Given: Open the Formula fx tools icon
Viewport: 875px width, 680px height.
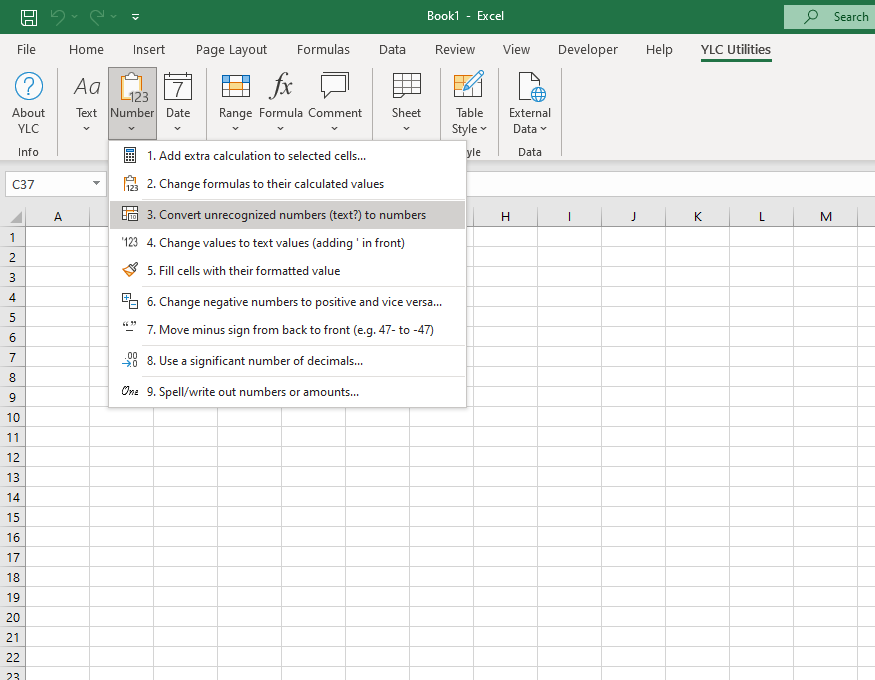Looking at the screenshot, I should pyautogui.click(x=281, y=103).
